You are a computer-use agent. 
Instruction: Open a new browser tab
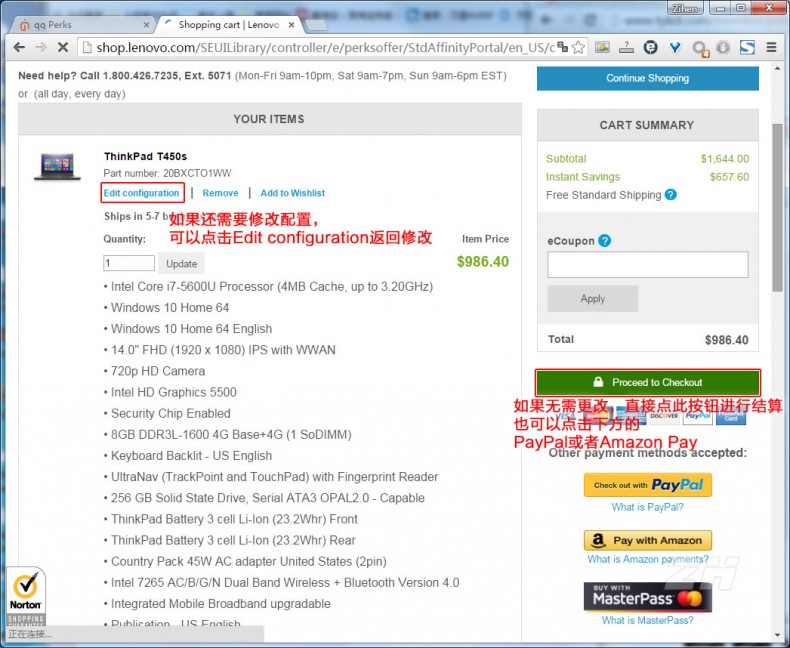point(318,24)
